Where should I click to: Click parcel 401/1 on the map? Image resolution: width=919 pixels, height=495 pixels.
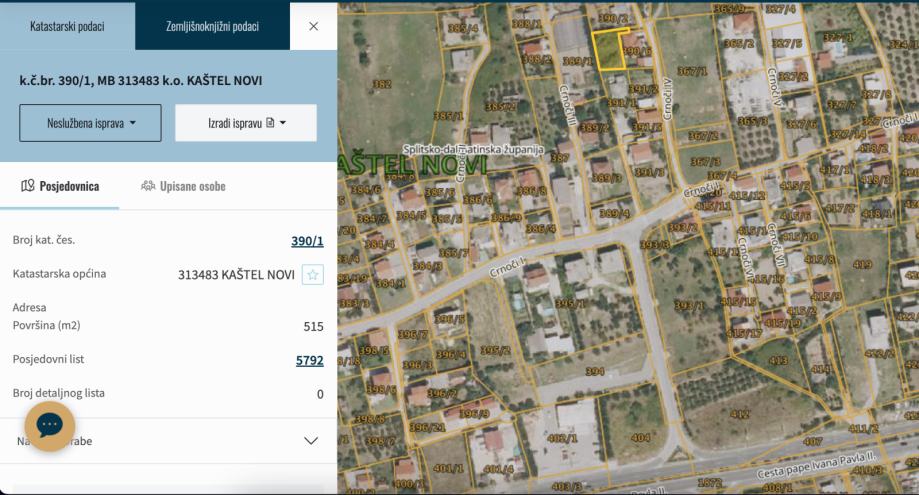[448, 468]
